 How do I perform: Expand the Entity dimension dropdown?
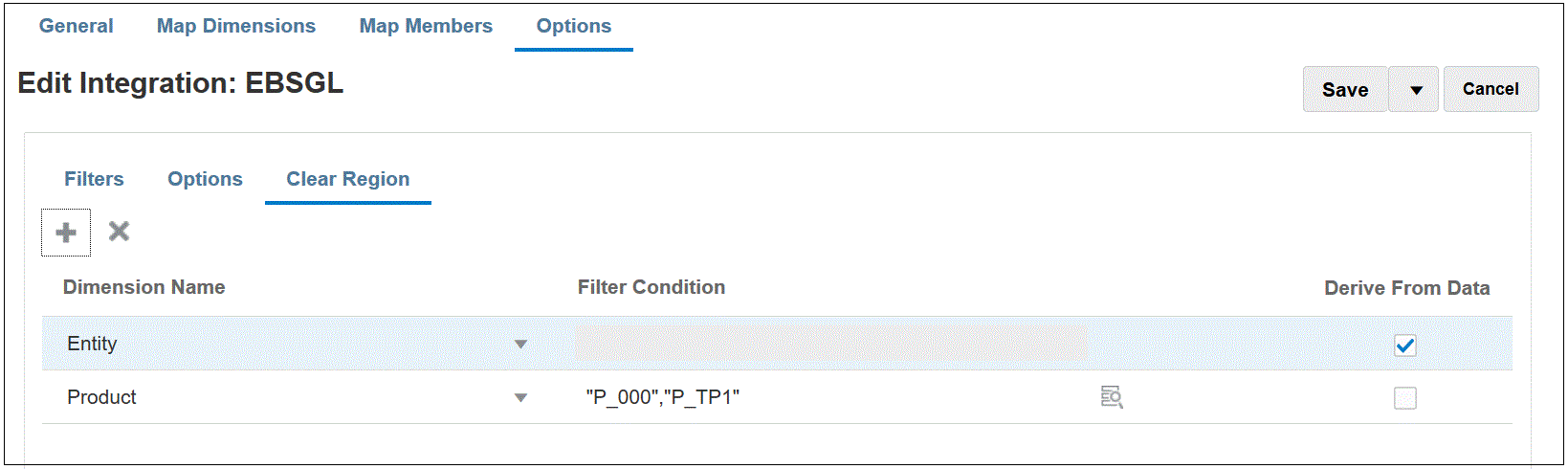(520, 345)
